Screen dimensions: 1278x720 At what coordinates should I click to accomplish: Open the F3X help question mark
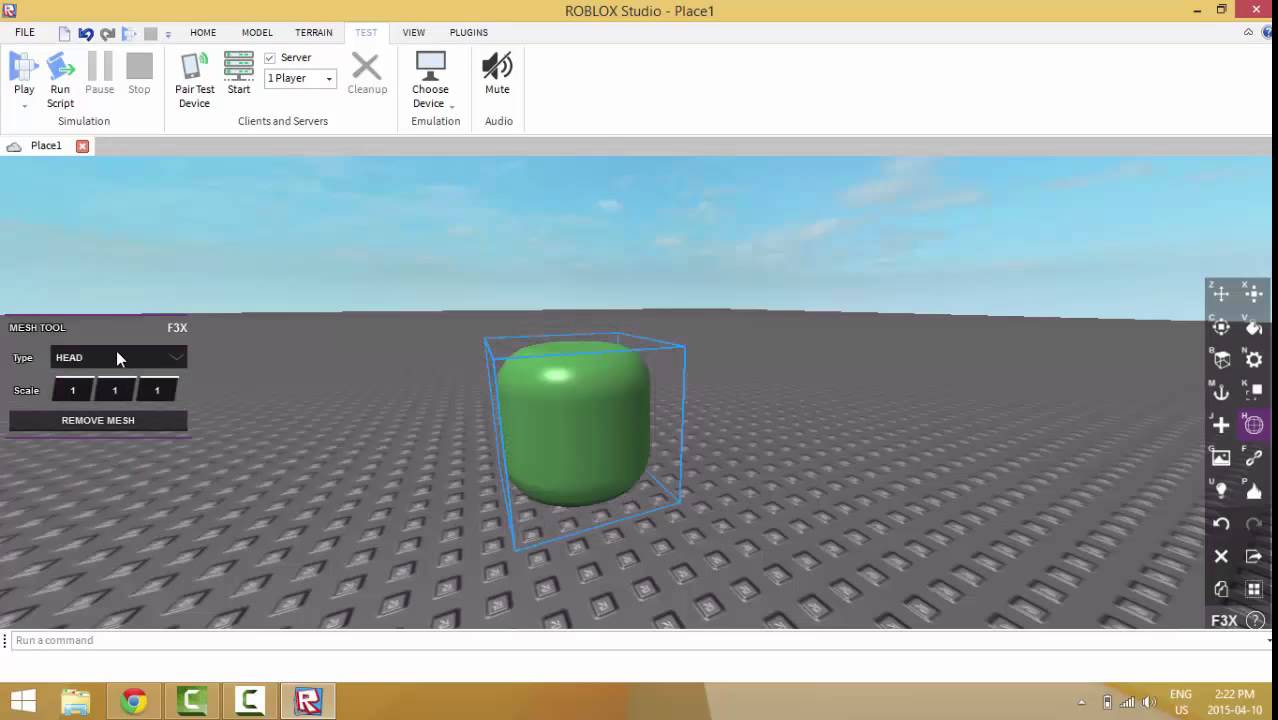click(1255, 621)
